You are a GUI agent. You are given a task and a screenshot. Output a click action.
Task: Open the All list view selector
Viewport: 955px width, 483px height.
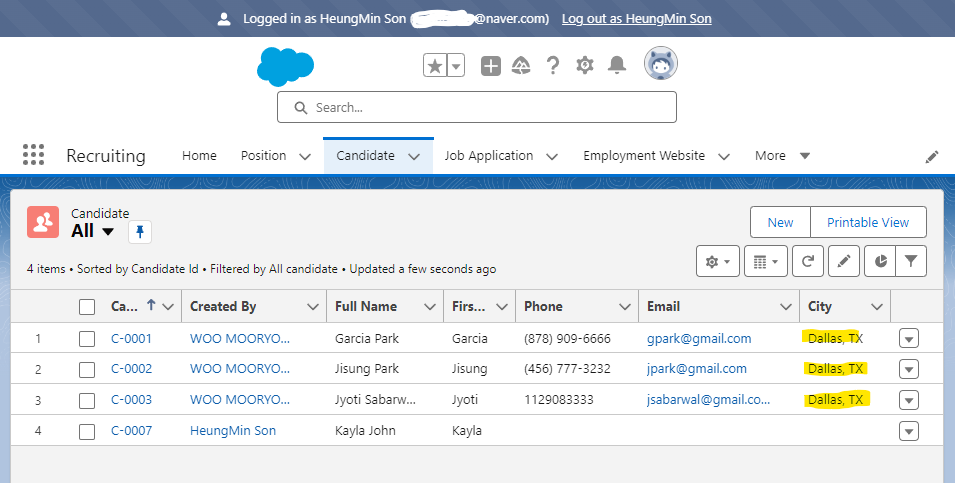pos(93,231)
